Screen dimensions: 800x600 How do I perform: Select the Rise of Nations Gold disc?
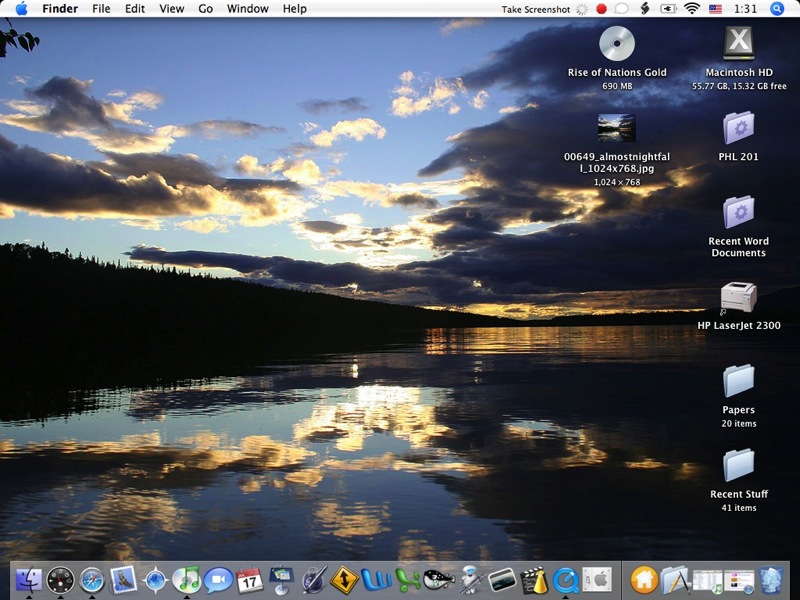617,44
